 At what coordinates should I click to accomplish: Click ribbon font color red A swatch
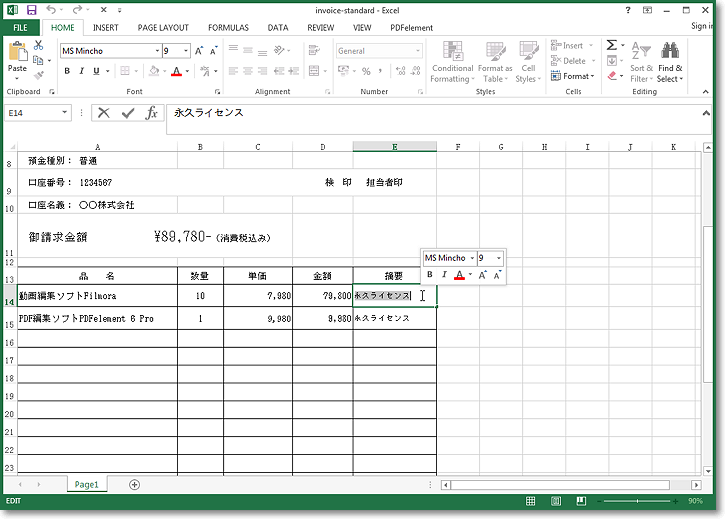pos(176,71)
